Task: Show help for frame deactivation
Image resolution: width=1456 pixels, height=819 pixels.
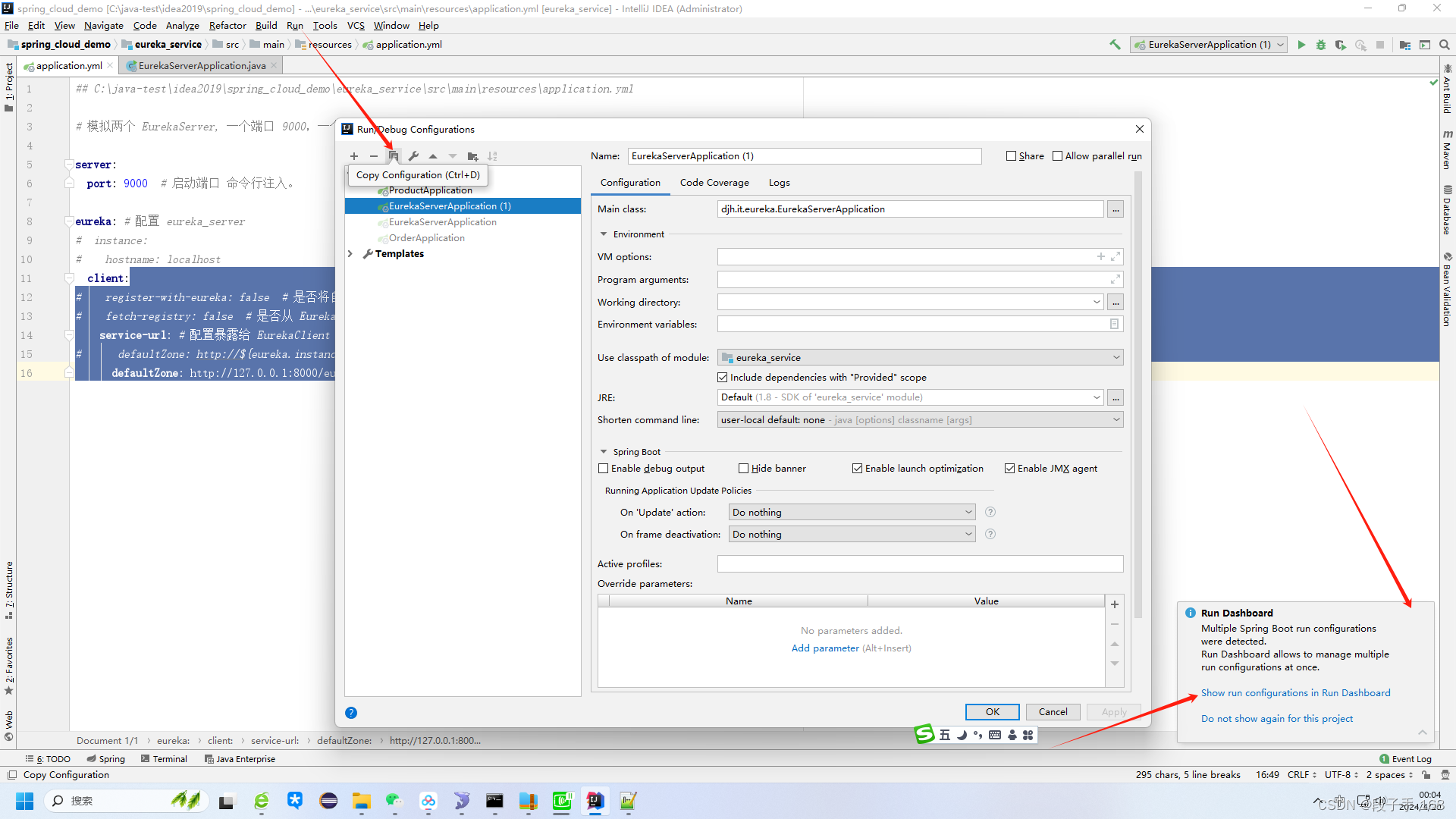Action: pyautogui.click(x=990, y=535)
